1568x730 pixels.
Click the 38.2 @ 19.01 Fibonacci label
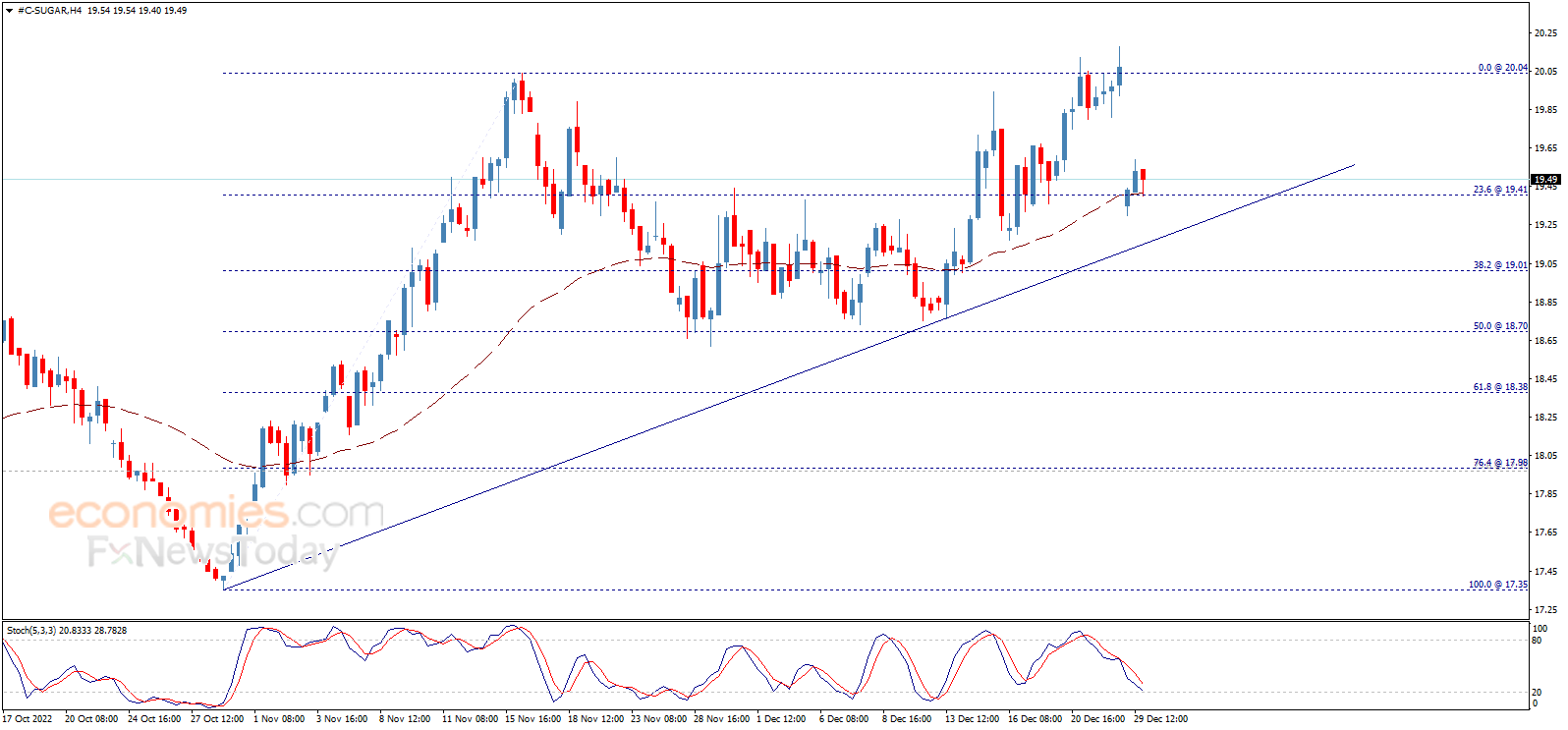1499,265
